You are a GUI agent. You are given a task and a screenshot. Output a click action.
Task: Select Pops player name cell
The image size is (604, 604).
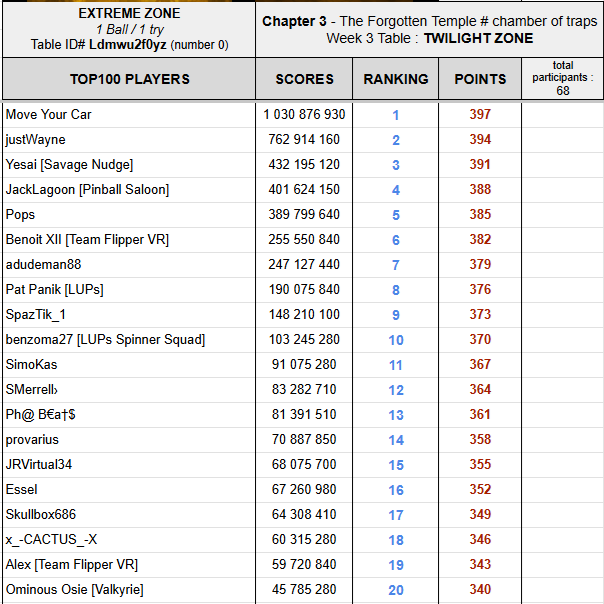(x=21, y=215)
